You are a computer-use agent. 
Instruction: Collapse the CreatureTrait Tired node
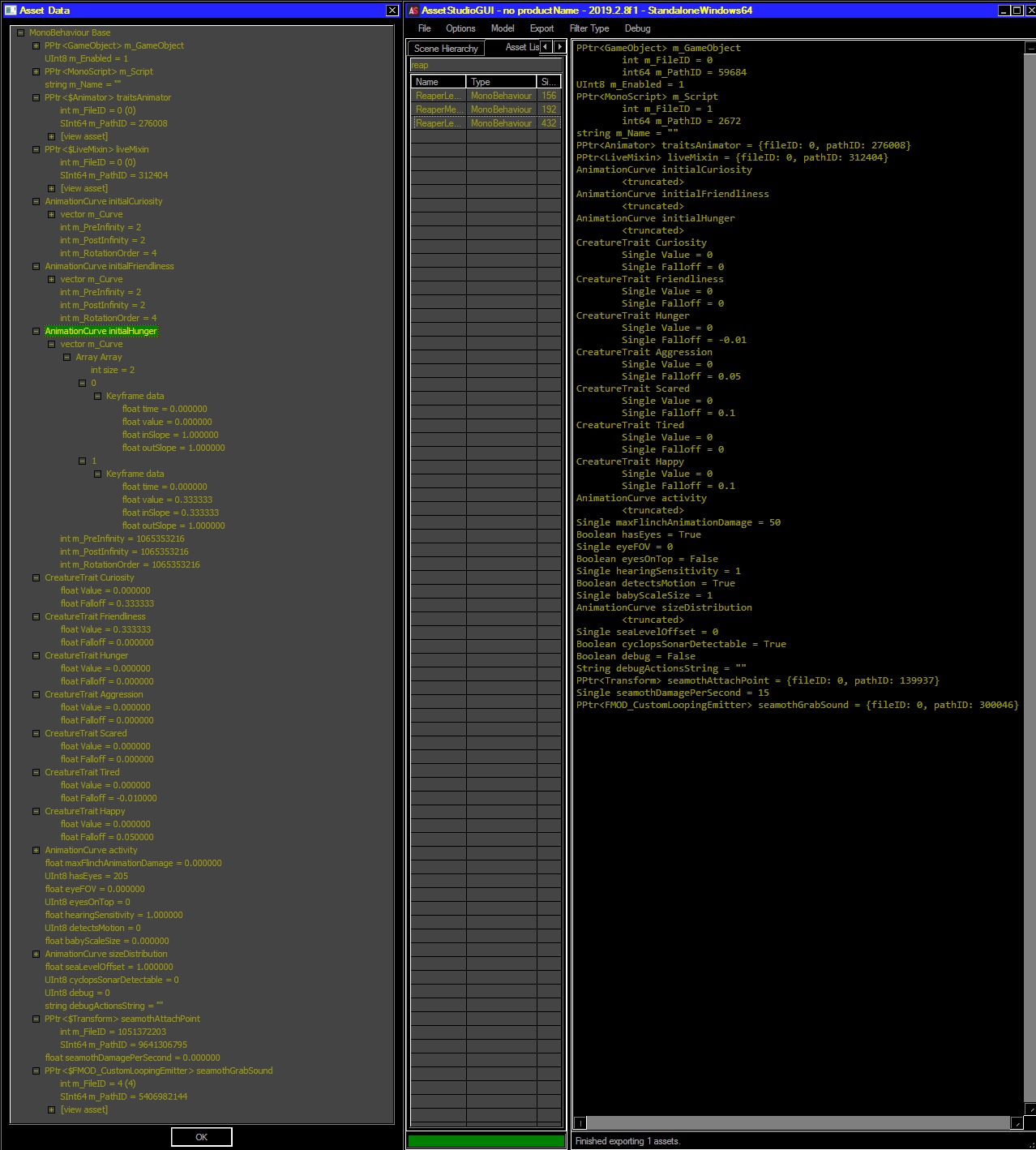[36, 772]
